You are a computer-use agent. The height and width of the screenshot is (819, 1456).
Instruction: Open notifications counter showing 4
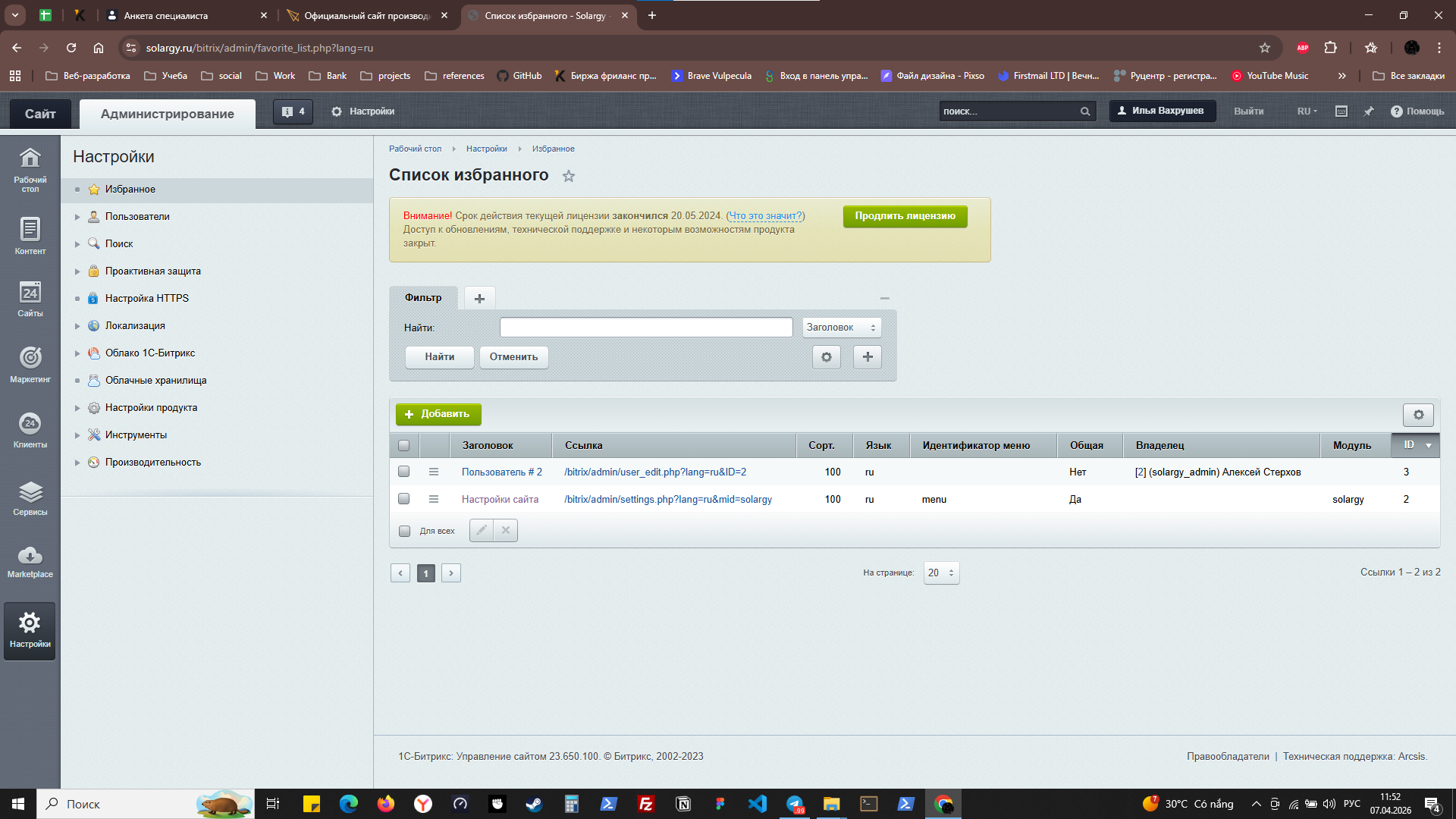click(x=293, y=111)
